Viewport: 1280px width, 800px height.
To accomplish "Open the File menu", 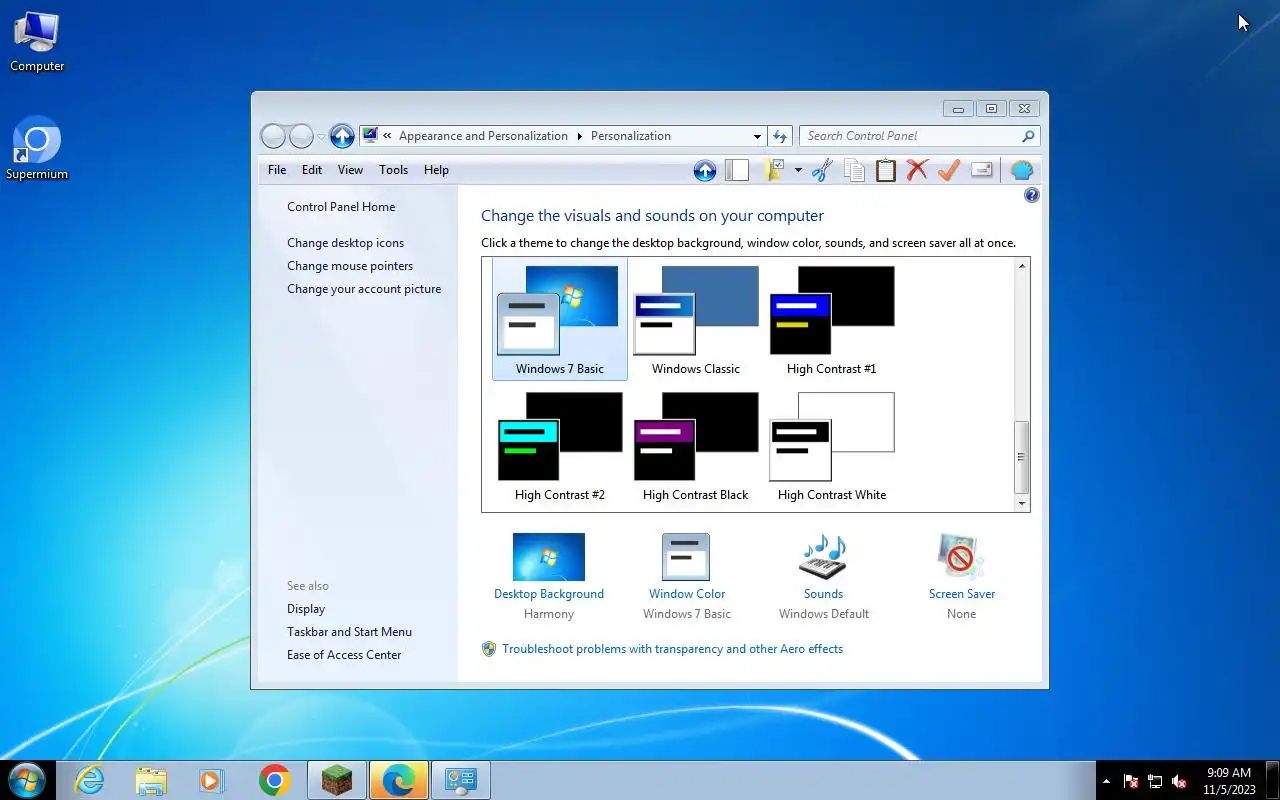I will pyautogui.click(x=277, y=170).
